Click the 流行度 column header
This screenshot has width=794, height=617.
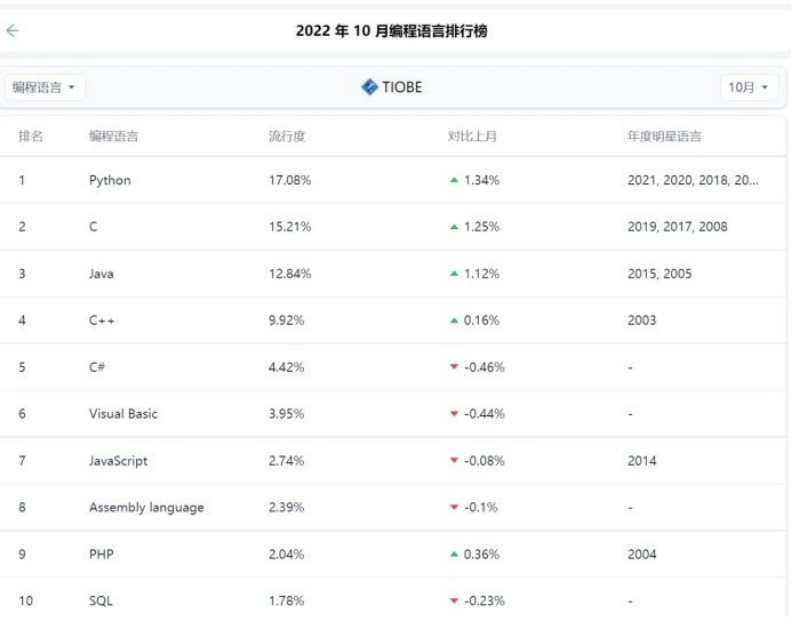pos(287,136)
